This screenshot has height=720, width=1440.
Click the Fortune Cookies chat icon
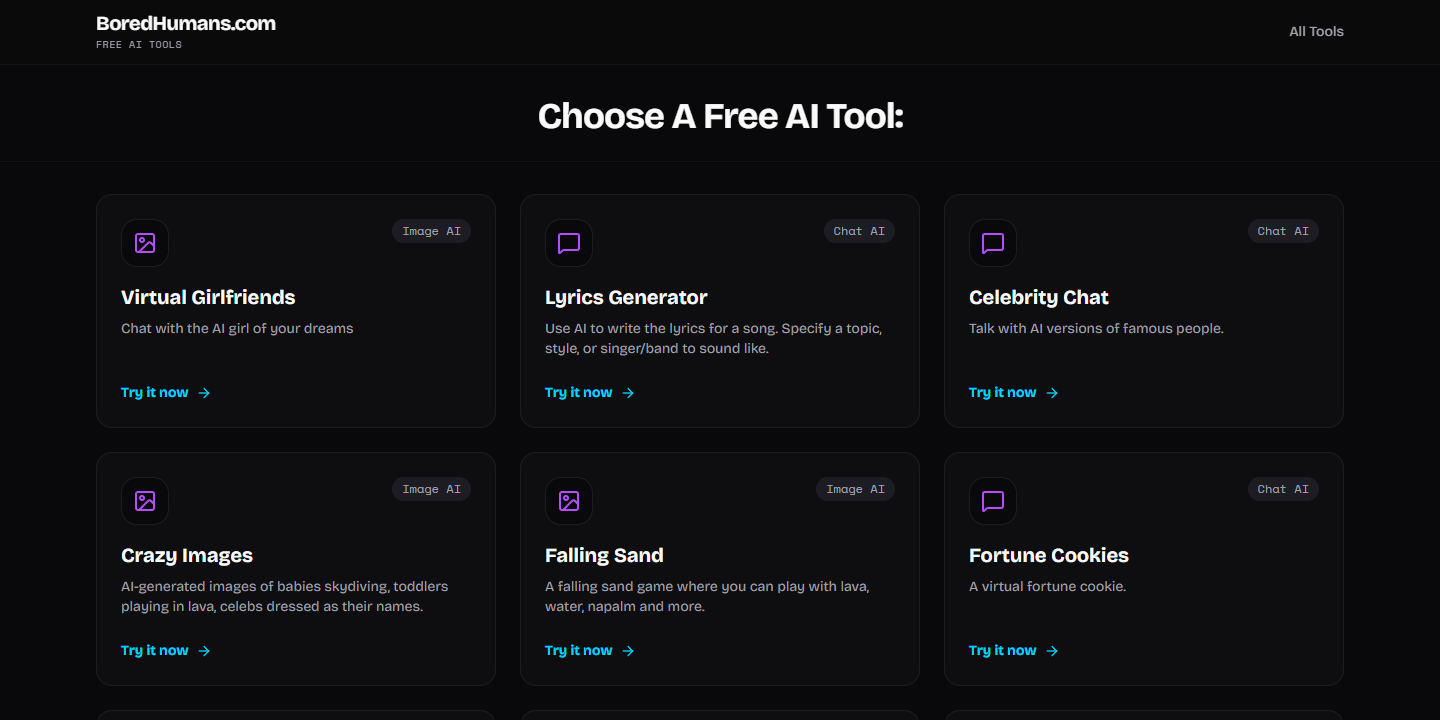pyautogui.click(x=993, y=501)
